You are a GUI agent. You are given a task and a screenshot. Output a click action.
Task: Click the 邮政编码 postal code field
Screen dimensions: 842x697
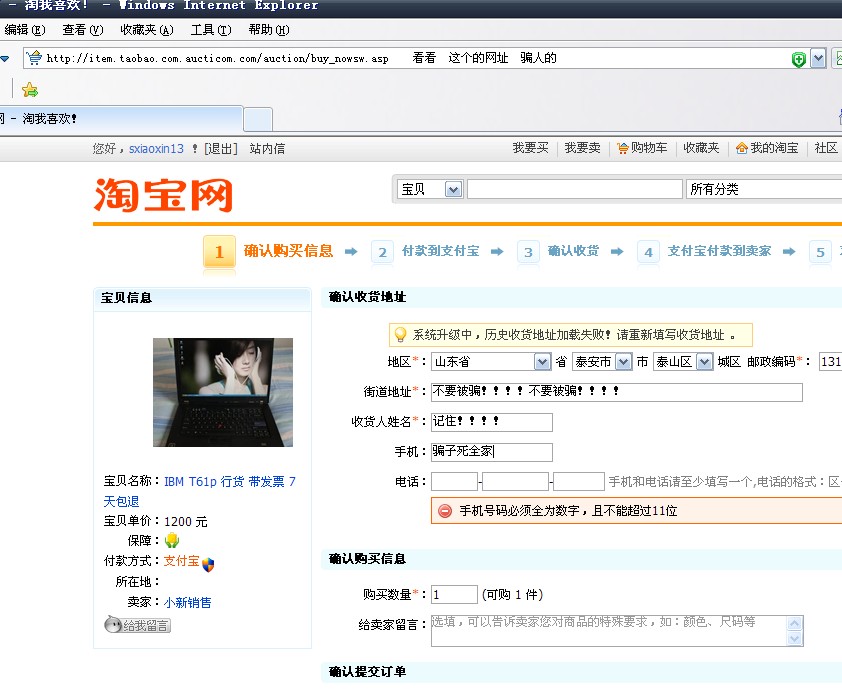coord(831,362)
